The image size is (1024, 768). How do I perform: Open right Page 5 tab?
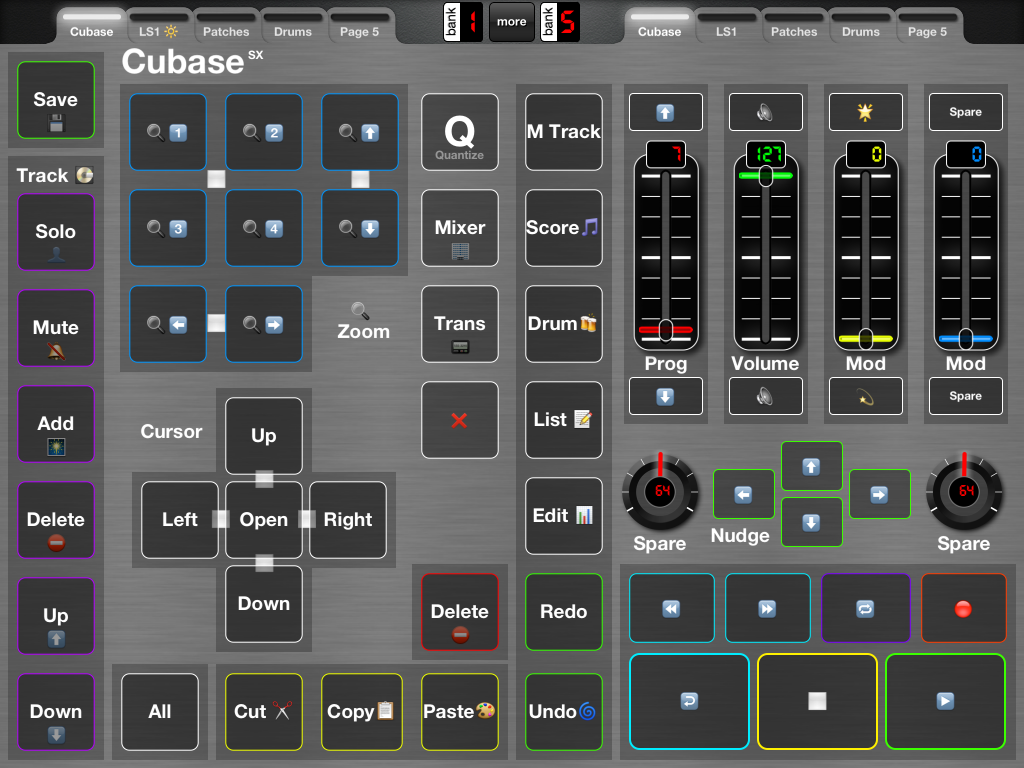927,26
